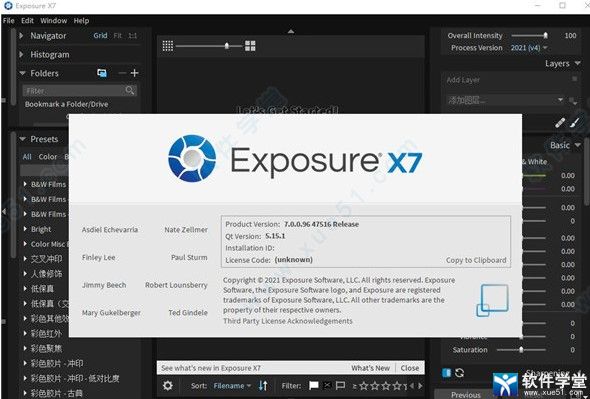The height and width of the screenshot is (399, 590).
Task: Click the search magnifier in folder filter
Action: point(130,90)
